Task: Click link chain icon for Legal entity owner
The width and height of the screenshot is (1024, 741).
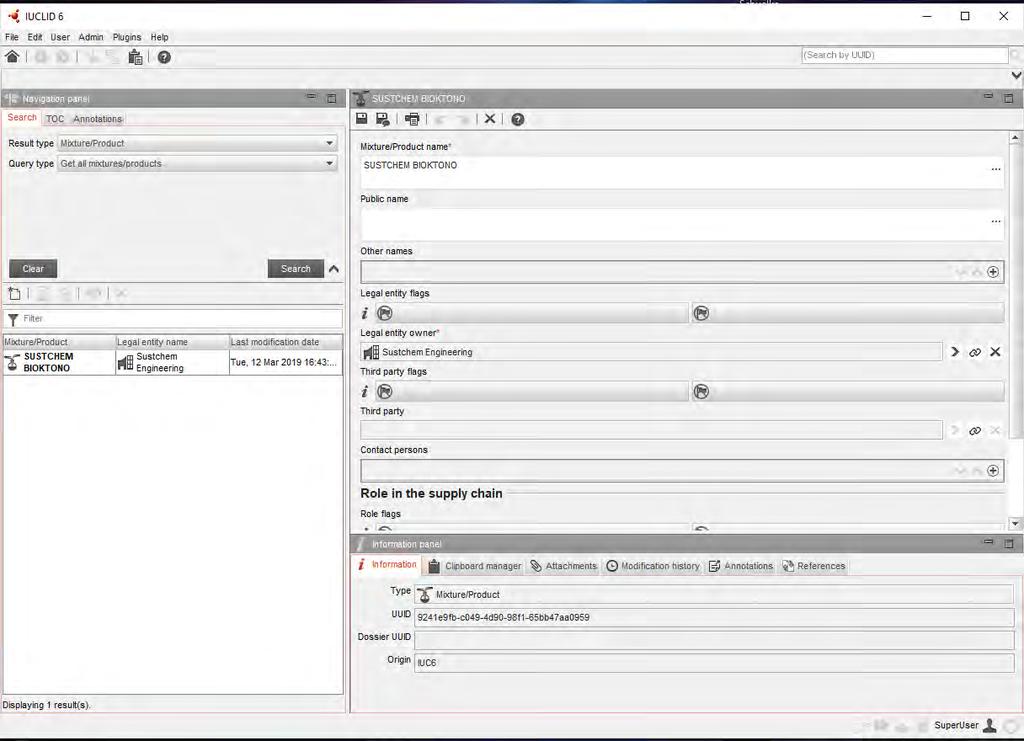Action: 975,353
